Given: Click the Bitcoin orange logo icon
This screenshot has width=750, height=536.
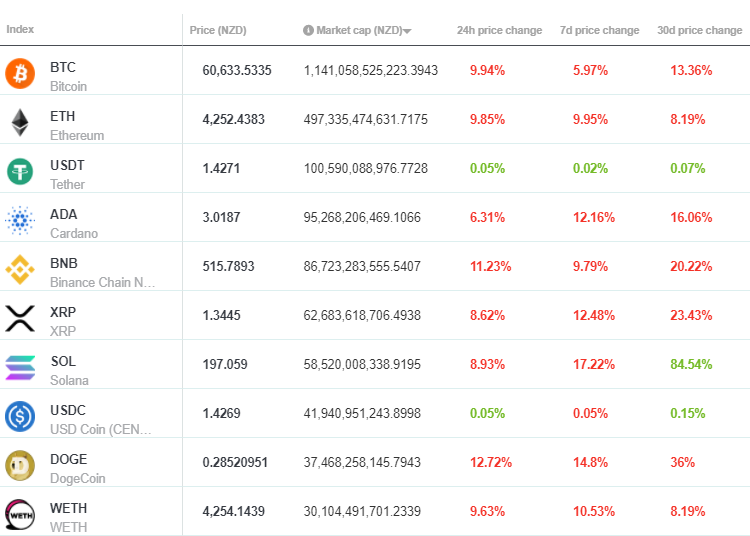Looking at the screenshot, I should [20, 74].
